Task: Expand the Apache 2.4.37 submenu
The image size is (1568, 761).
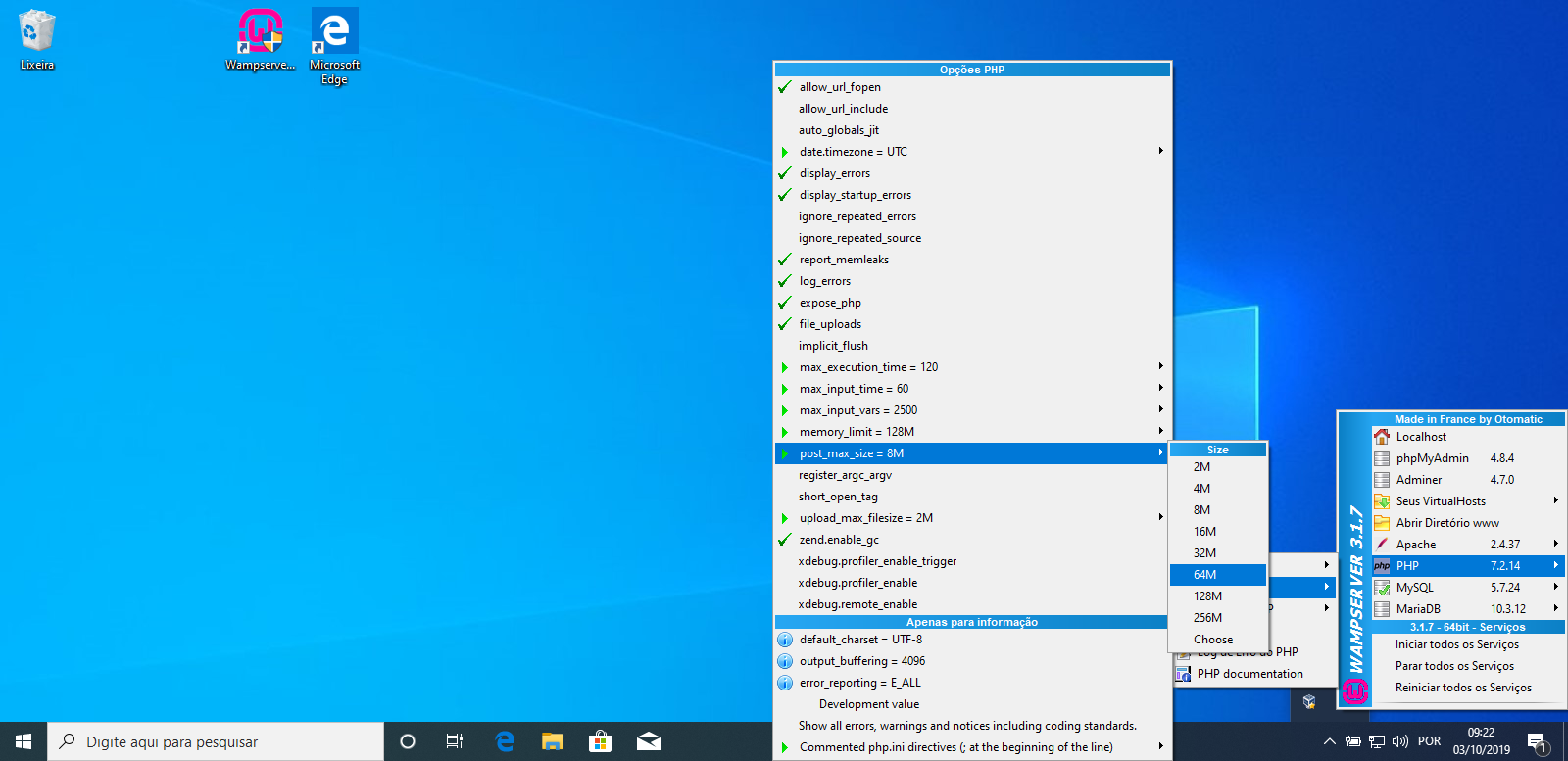Action: [1467, 545]
